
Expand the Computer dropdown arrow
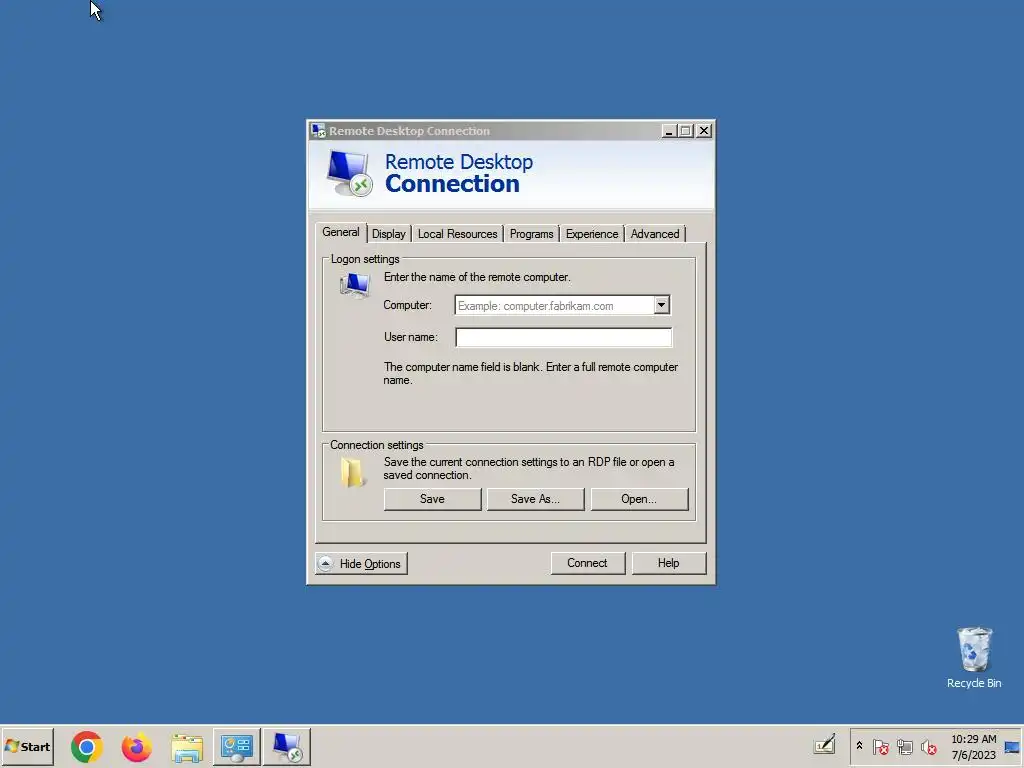(x=662, y=305)
